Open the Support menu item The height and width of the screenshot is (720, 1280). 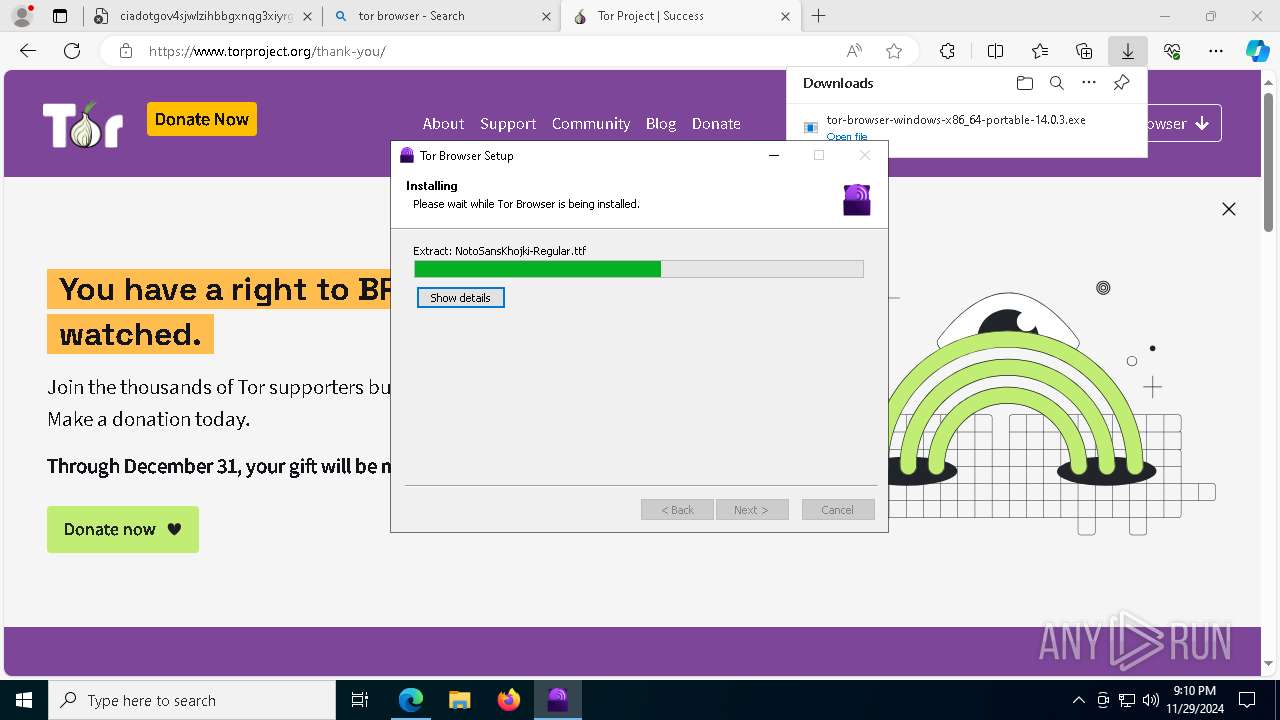(x=508, y=124)
